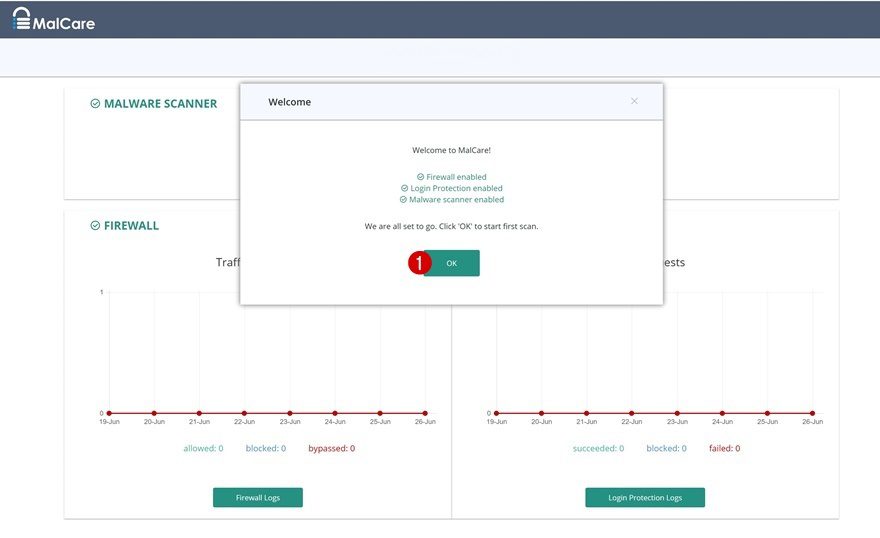The width and height of the screenshot is (880, 538).
Task: Click 19-Jun data point on firewall chart
Action: tap(109, 413)
